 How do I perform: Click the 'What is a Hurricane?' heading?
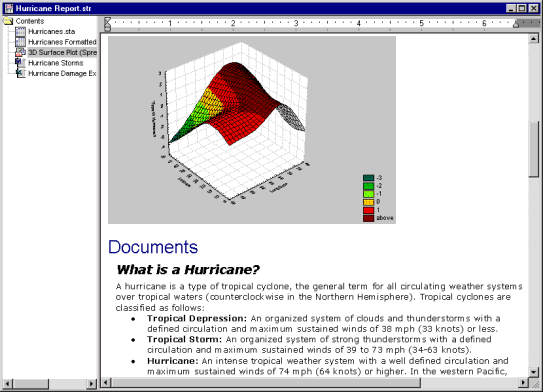tap(188, 270)
